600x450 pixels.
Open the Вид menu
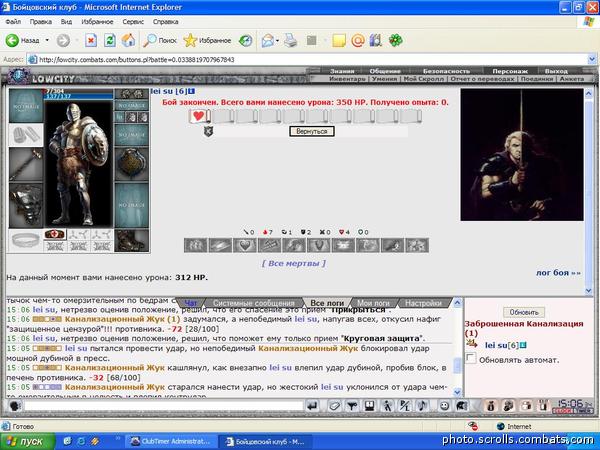click(66, 22)
